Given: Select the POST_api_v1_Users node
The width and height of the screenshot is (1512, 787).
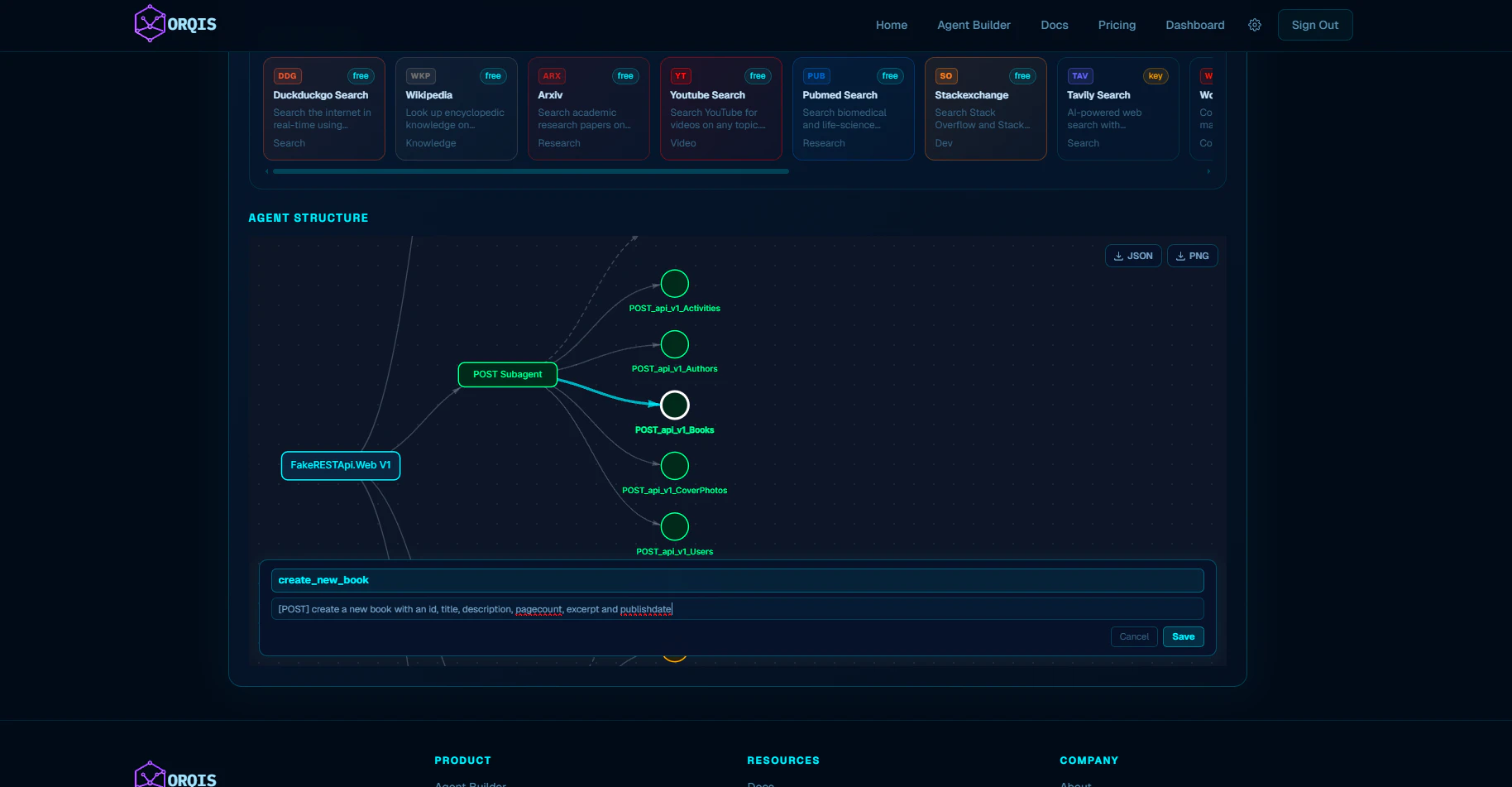Looking at the screenshot, I should pyautogui.click(x=674, y=526).
